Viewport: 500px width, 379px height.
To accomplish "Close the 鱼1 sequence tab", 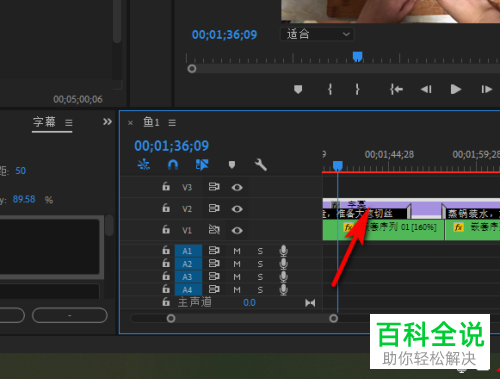I will [x=130, y=123].
